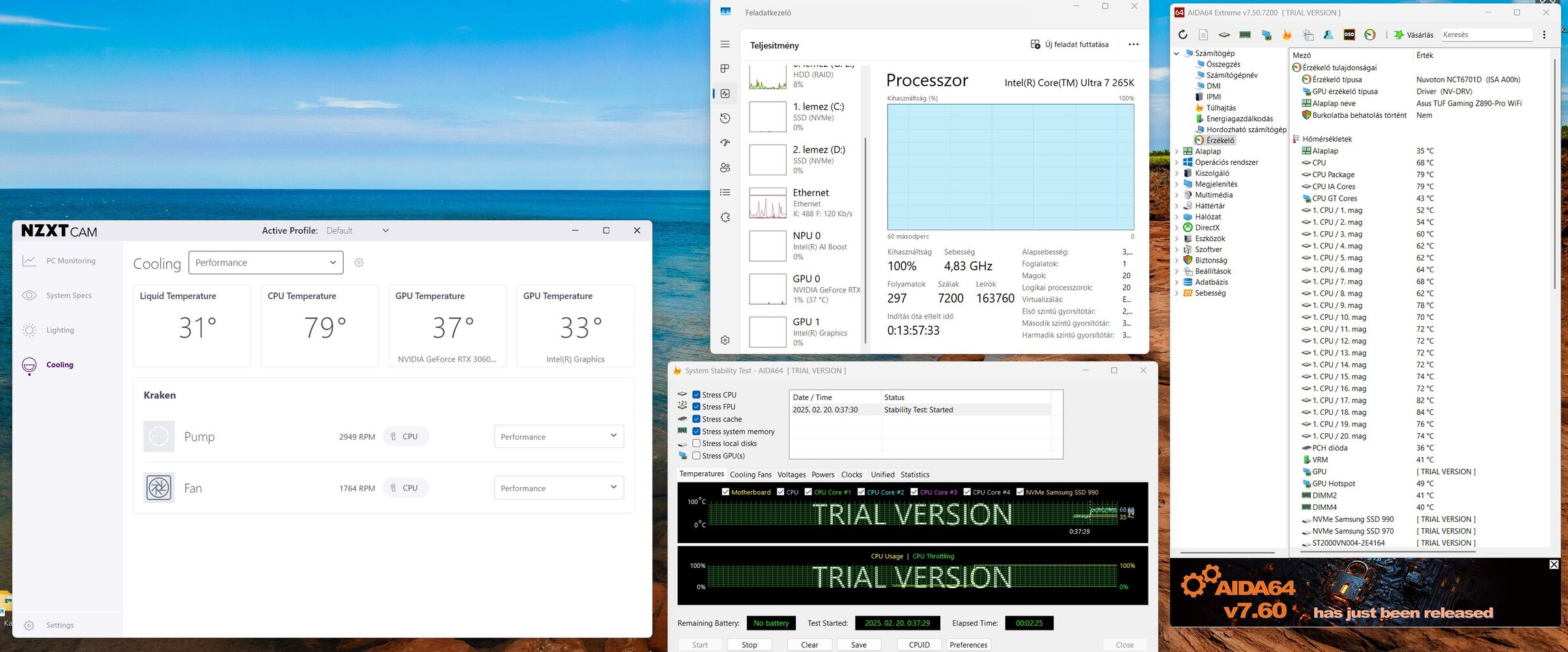The image size is (1568, 652).
Task: Uncheck NVMe Samsung SSD 990 graph checkbox
Action: coord(1020,492)
